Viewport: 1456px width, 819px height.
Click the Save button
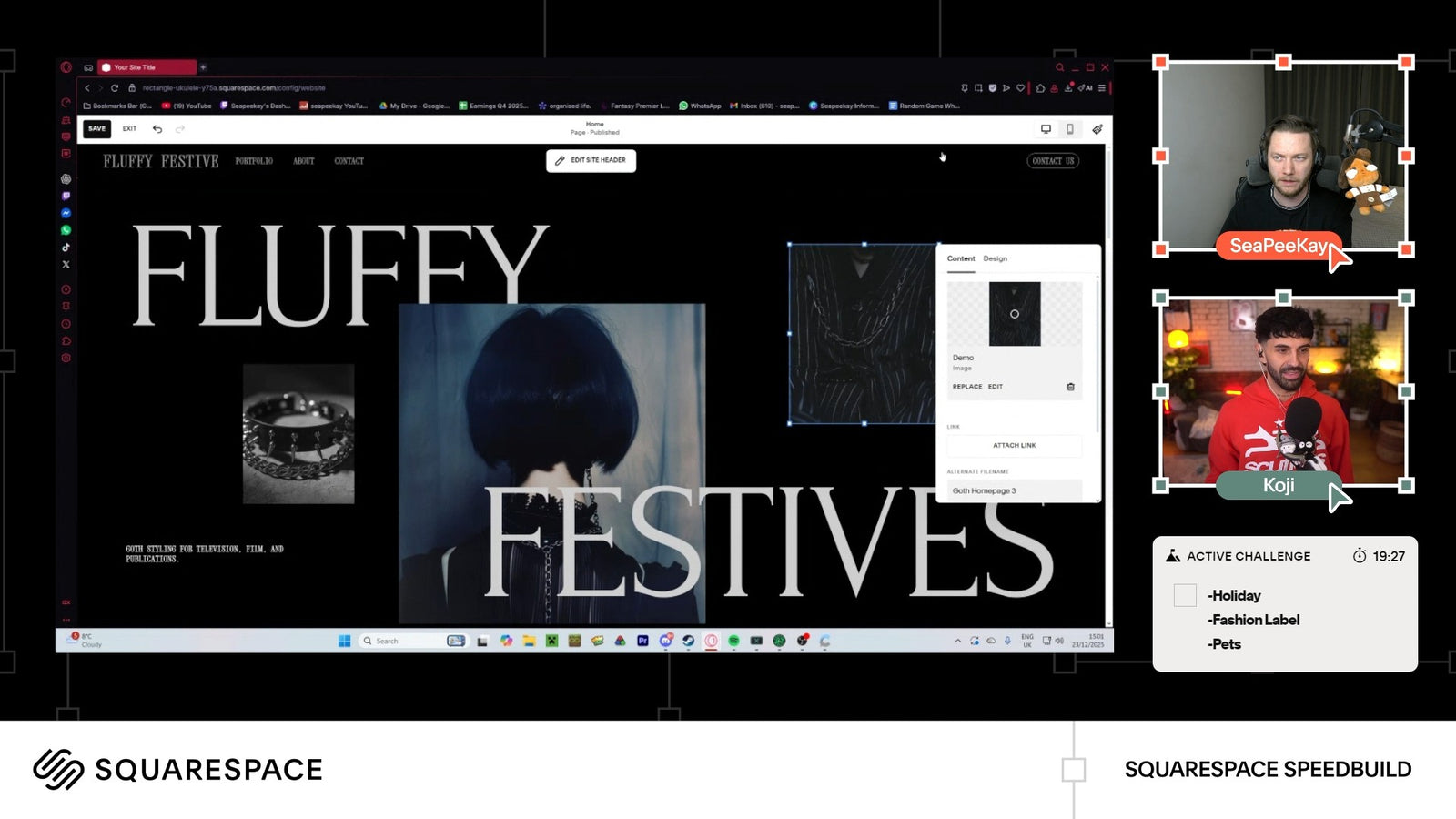click(97, 129)
